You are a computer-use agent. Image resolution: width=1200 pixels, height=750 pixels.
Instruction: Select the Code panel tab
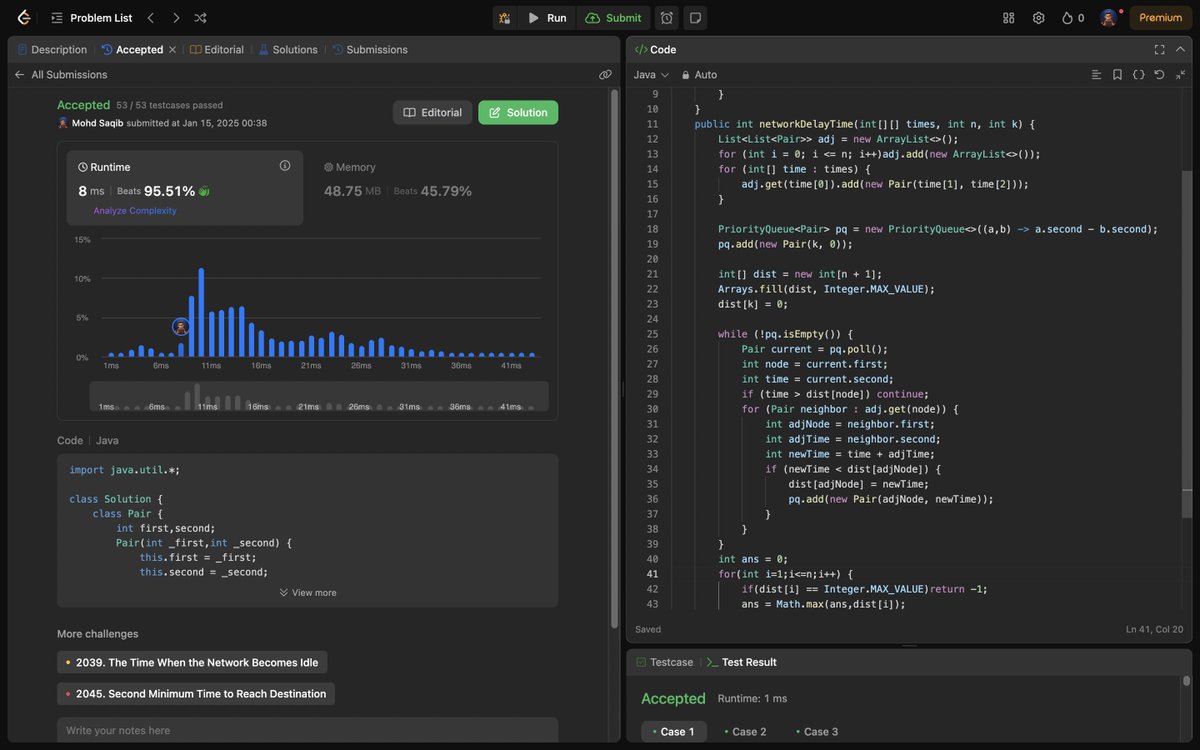(656, 50)
